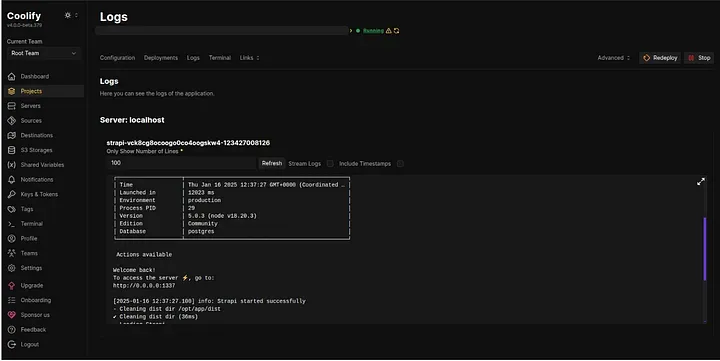This screenshot has width=720, height=361.
Task: Open the Servers icon in sidebar
Action: click(x=12, y=106)
